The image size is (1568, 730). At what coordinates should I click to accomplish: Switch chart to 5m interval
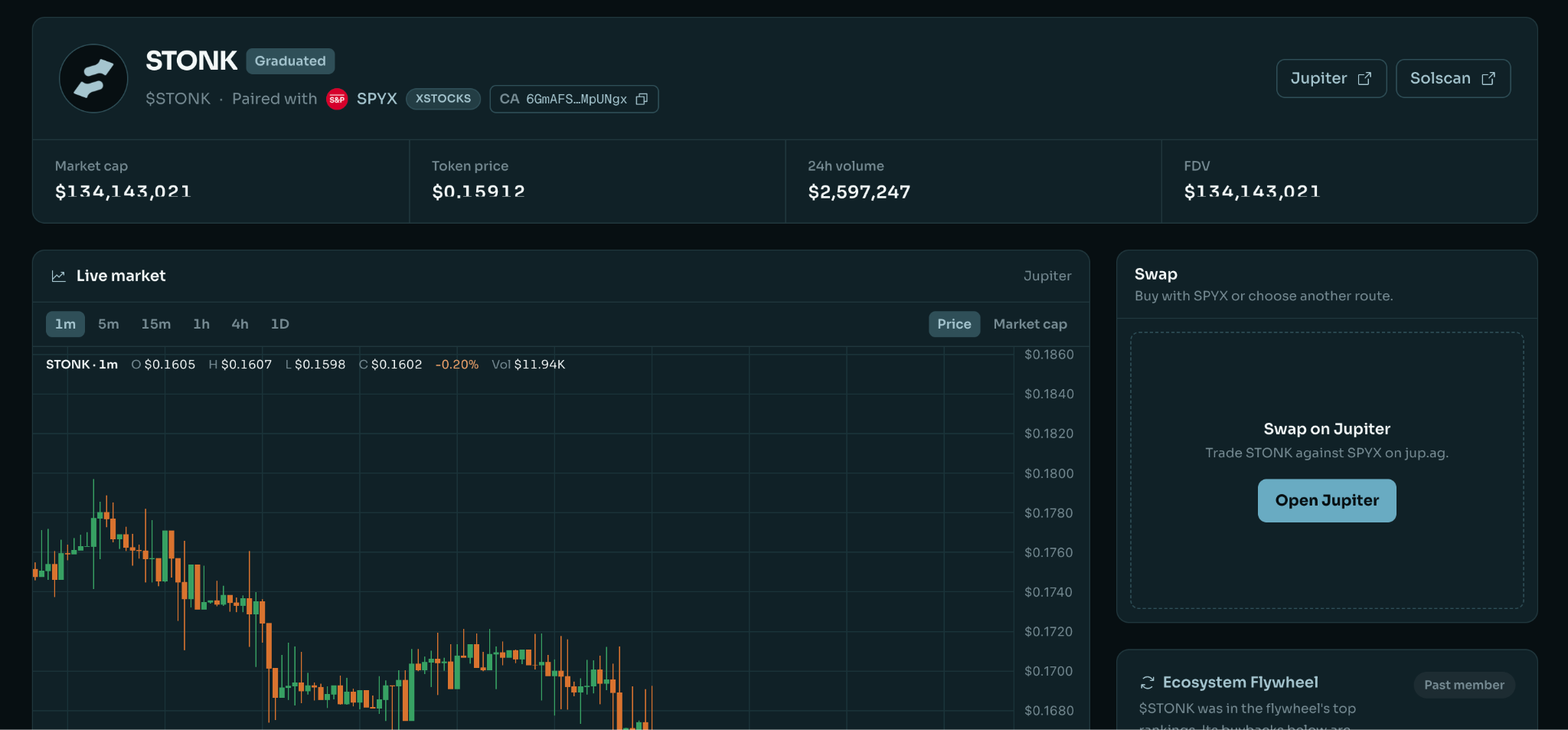pyautogui.click(x=109, y=324)
